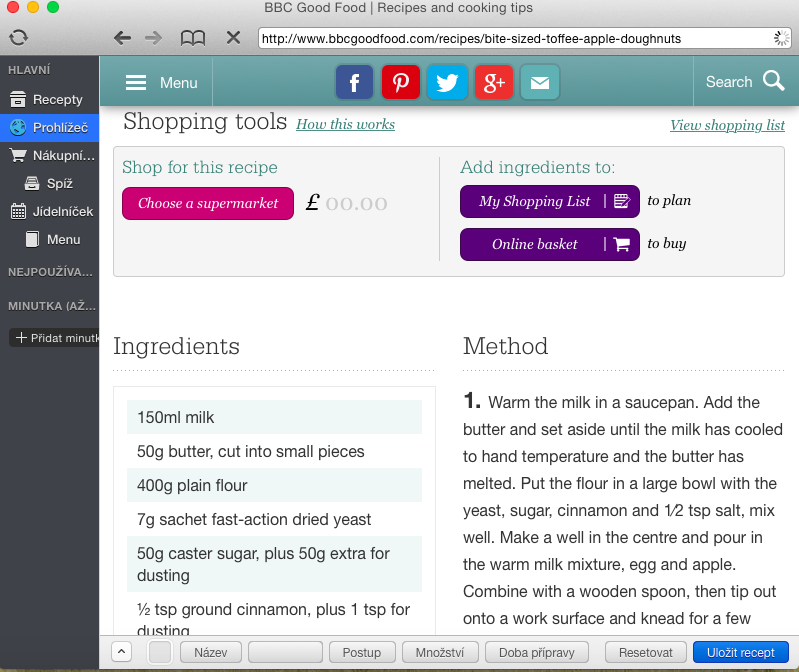Click the Uložit recept button
Image resolution: width=799 pixels, height=672 pixels.
pos(740,652)
